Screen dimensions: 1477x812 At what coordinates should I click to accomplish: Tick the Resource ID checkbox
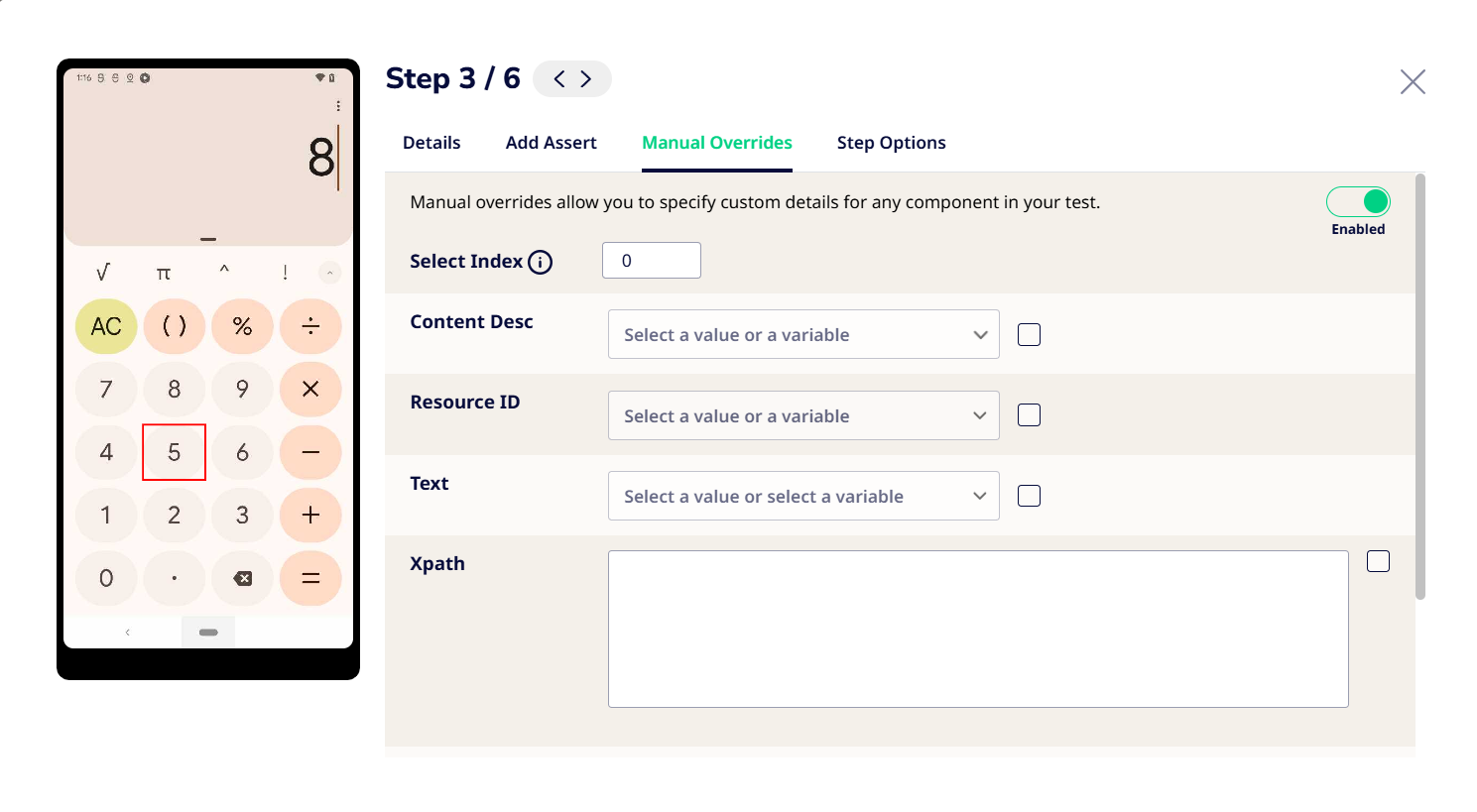pos(1030,415)
